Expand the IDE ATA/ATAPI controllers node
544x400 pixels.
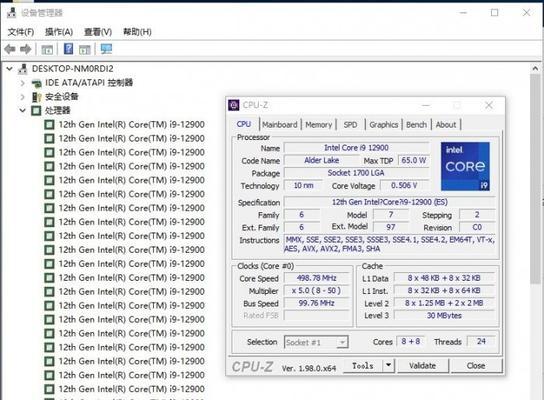tap(23, 83)
